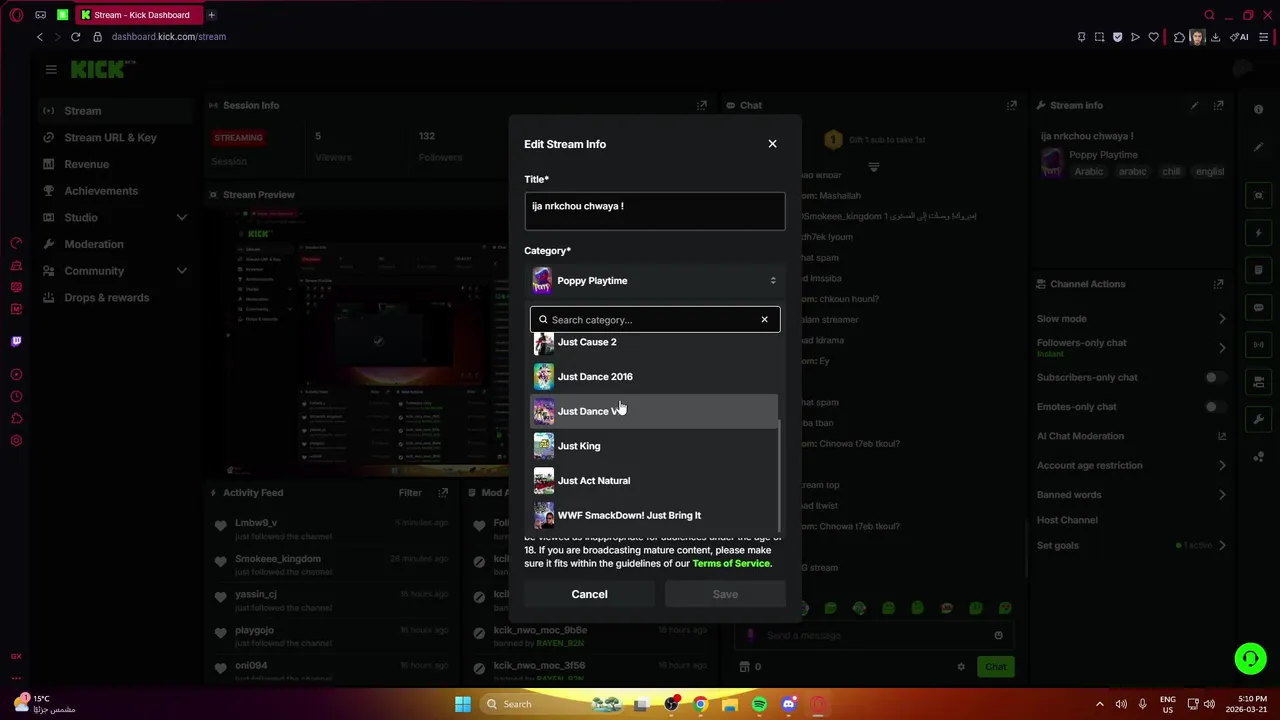Reload the page in browser toolbar
This screenshot has height=720, width=1280.
pos(75,37)
